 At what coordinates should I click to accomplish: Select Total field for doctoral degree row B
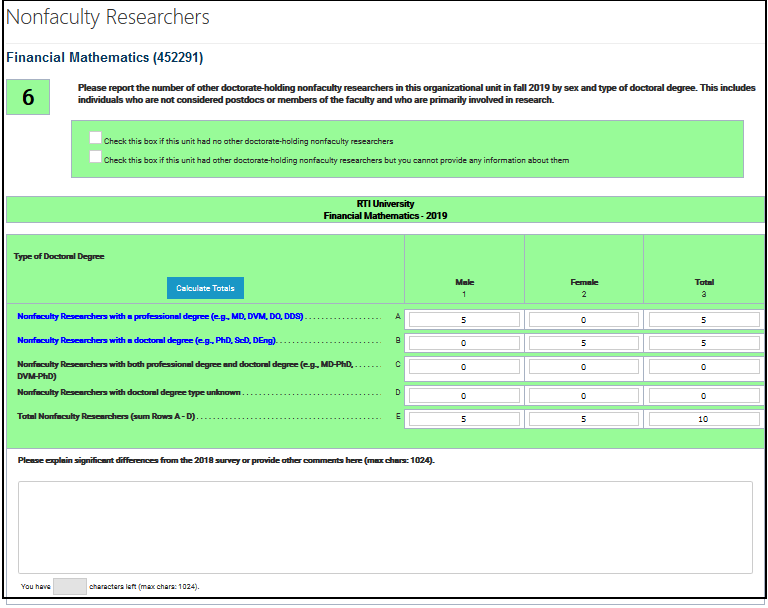point(704,343)
